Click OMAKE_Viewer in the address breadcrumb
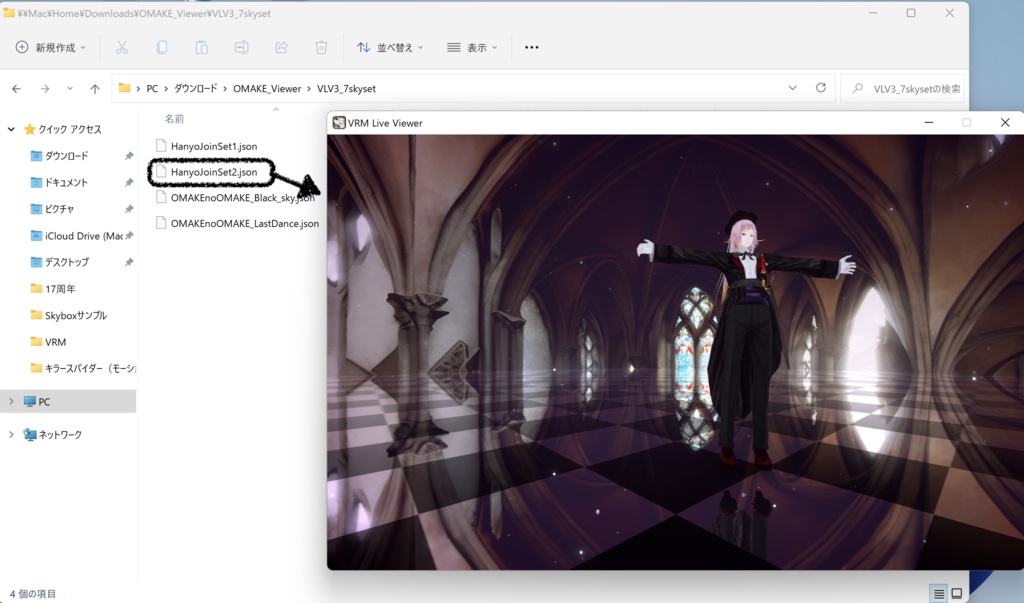1024x603 pixels. click(x=267, y=88)
